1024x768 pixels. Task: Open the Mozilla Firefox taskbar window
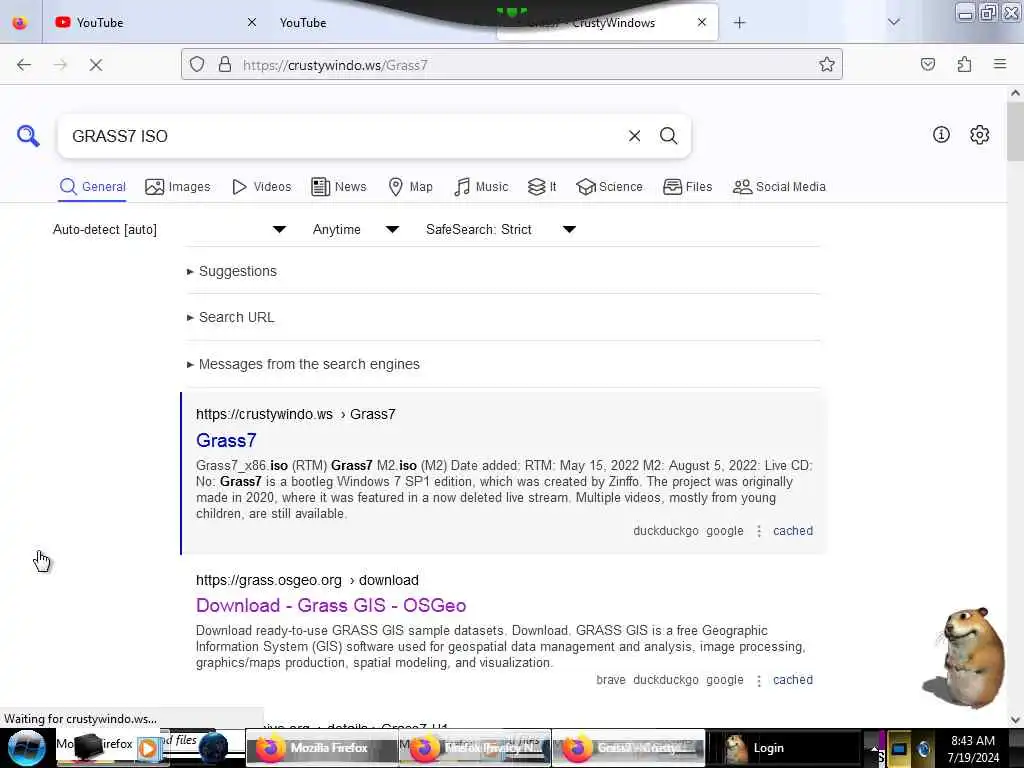pyautogui.click(x=321, y=748)
